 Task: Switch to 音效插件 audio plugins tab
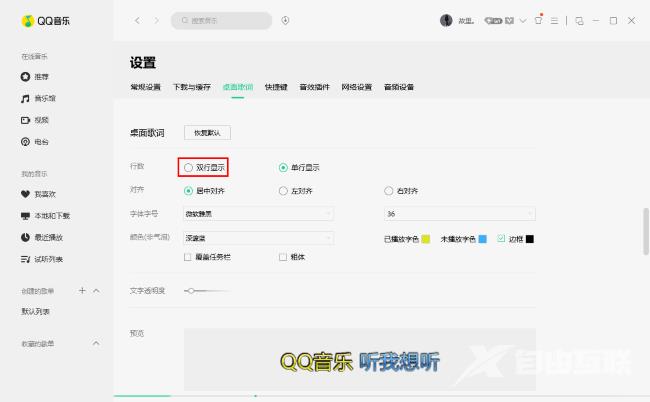coord(315,87)
